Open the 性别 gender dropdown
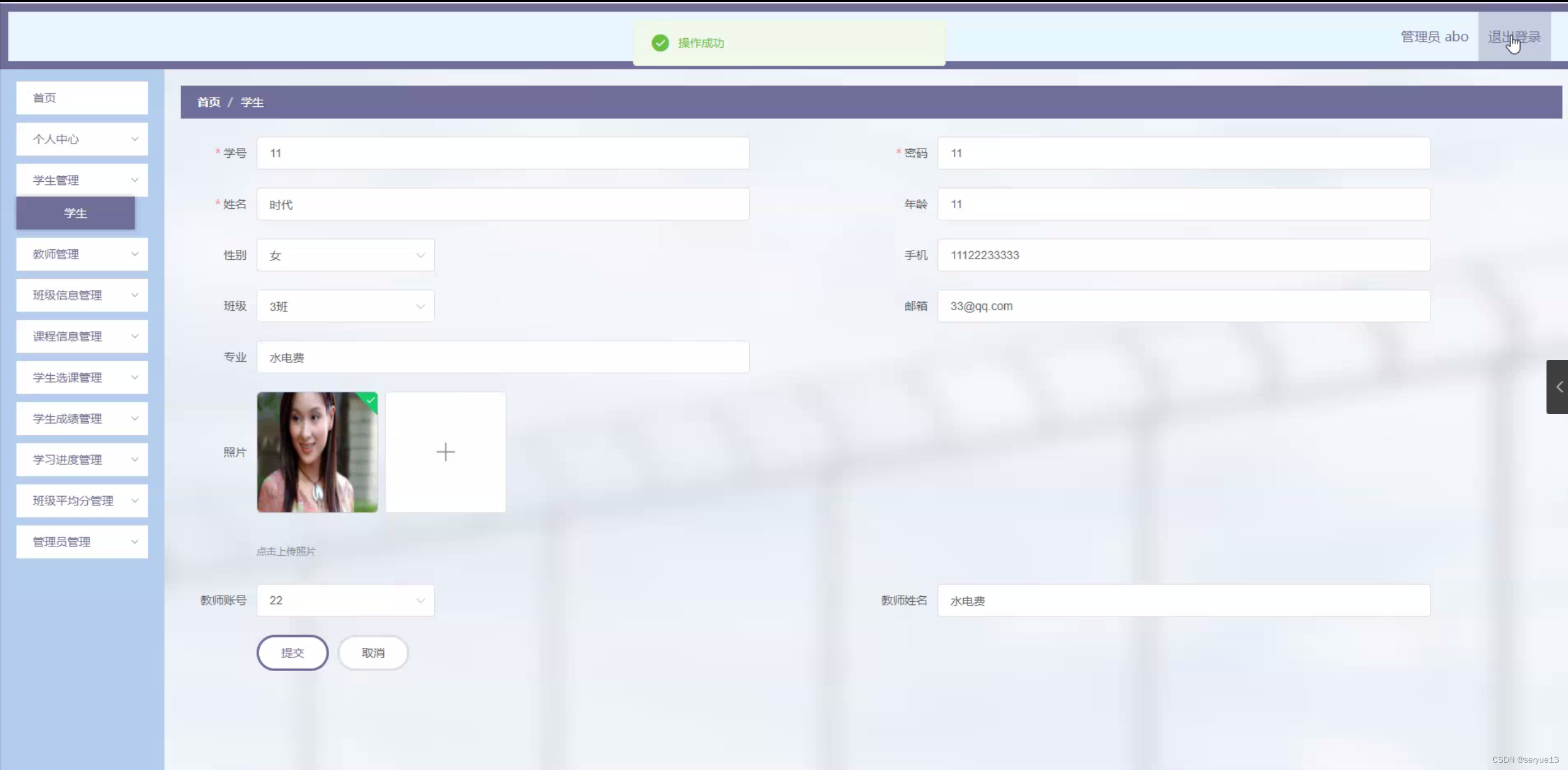Screen dimensions: 1568x770 [345, 255]
